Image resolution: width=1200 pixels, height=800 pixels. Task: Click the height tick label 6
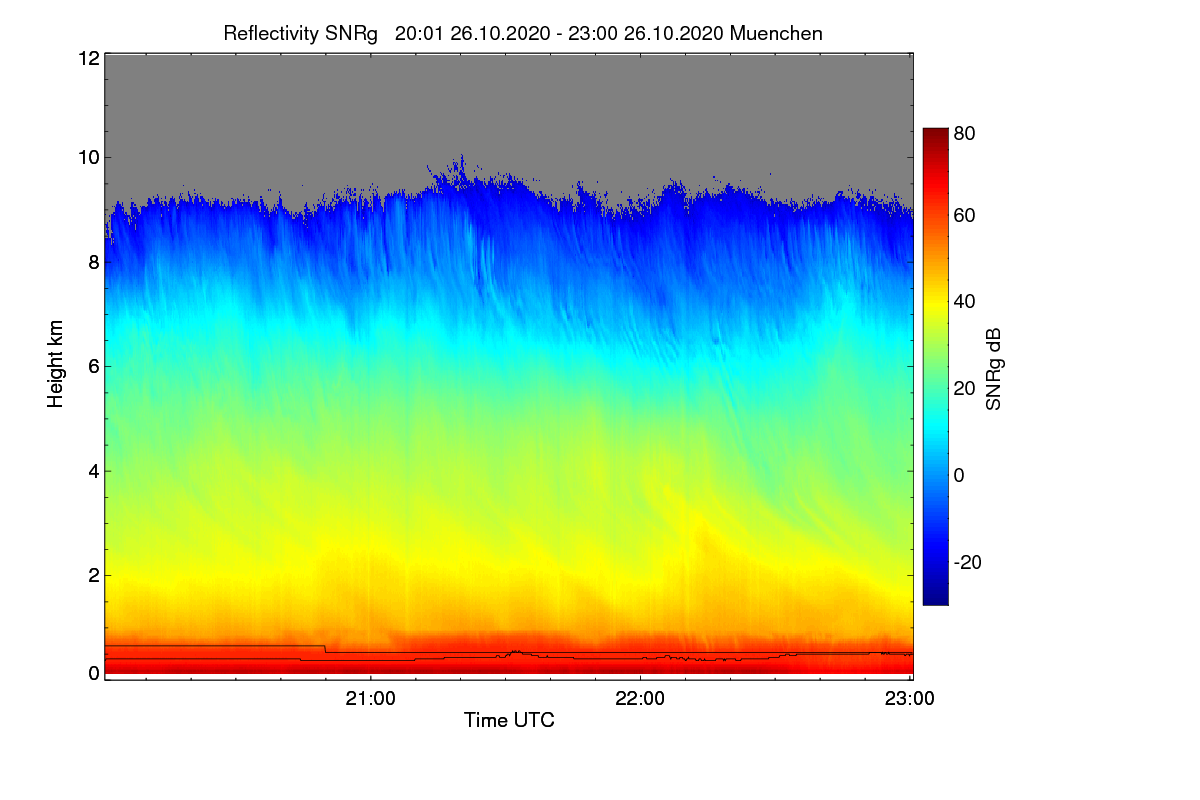click(93, 366)
